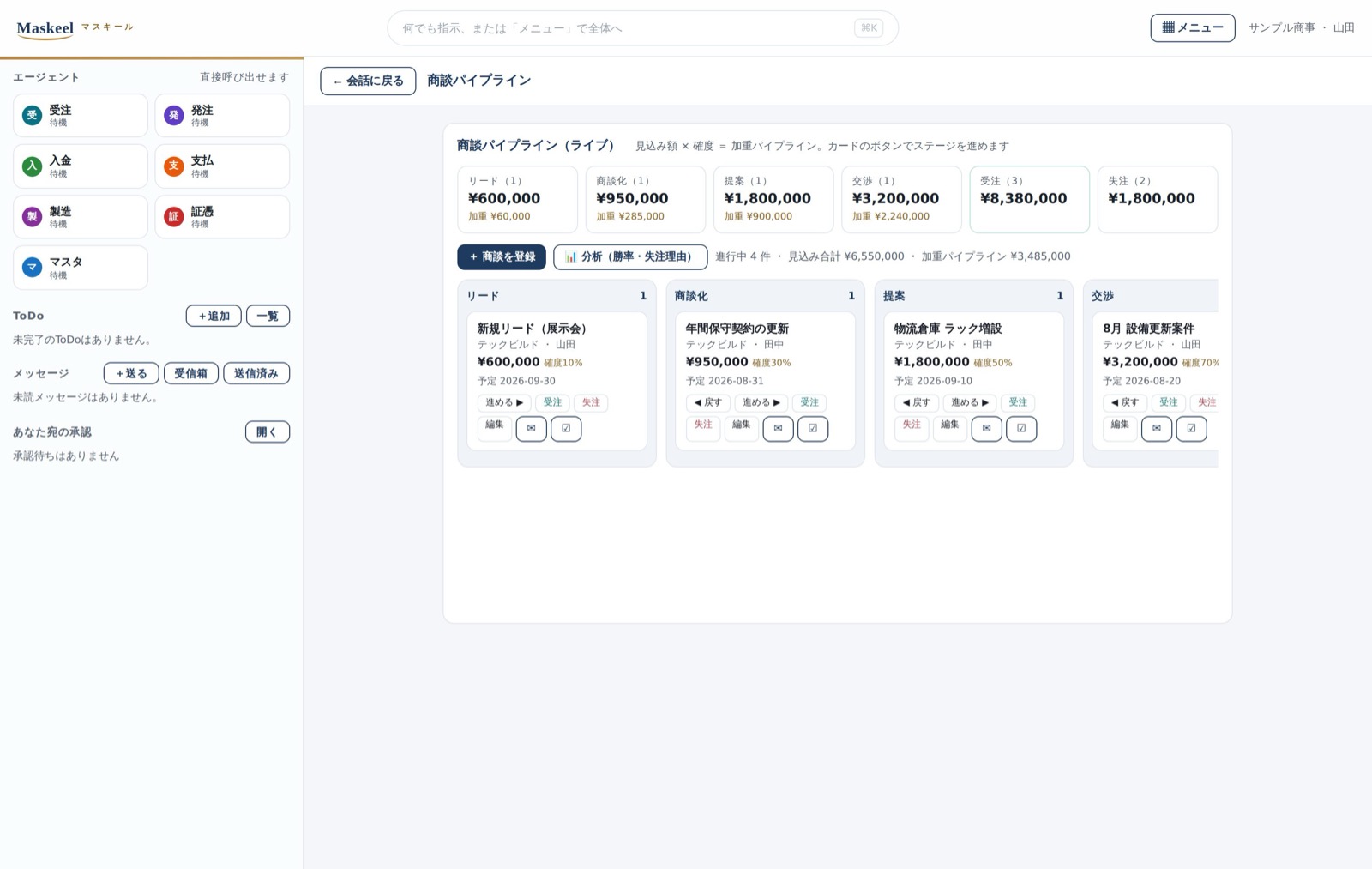Click 進める on 新規リード card
This screenshot has width=1372, height=869.
click(x=504, y=402)
